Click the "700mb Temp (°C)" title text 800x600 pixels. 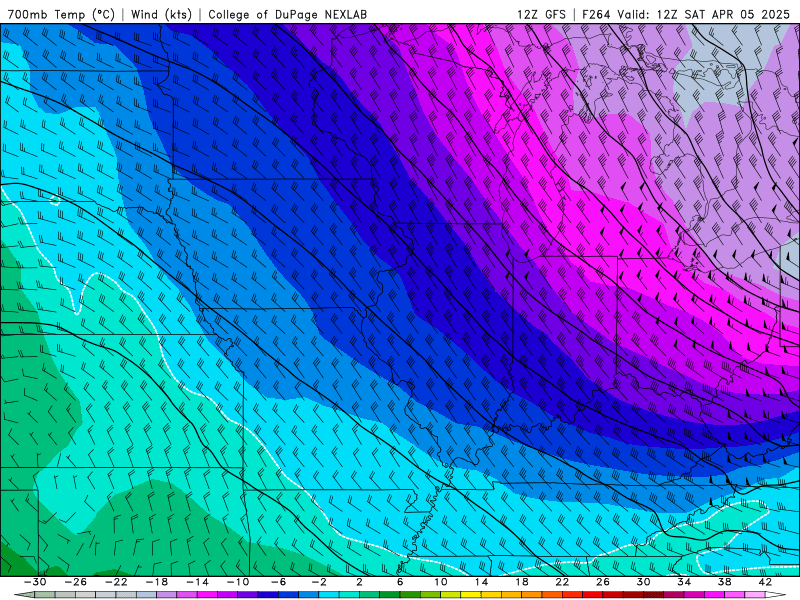pos(61,15)
